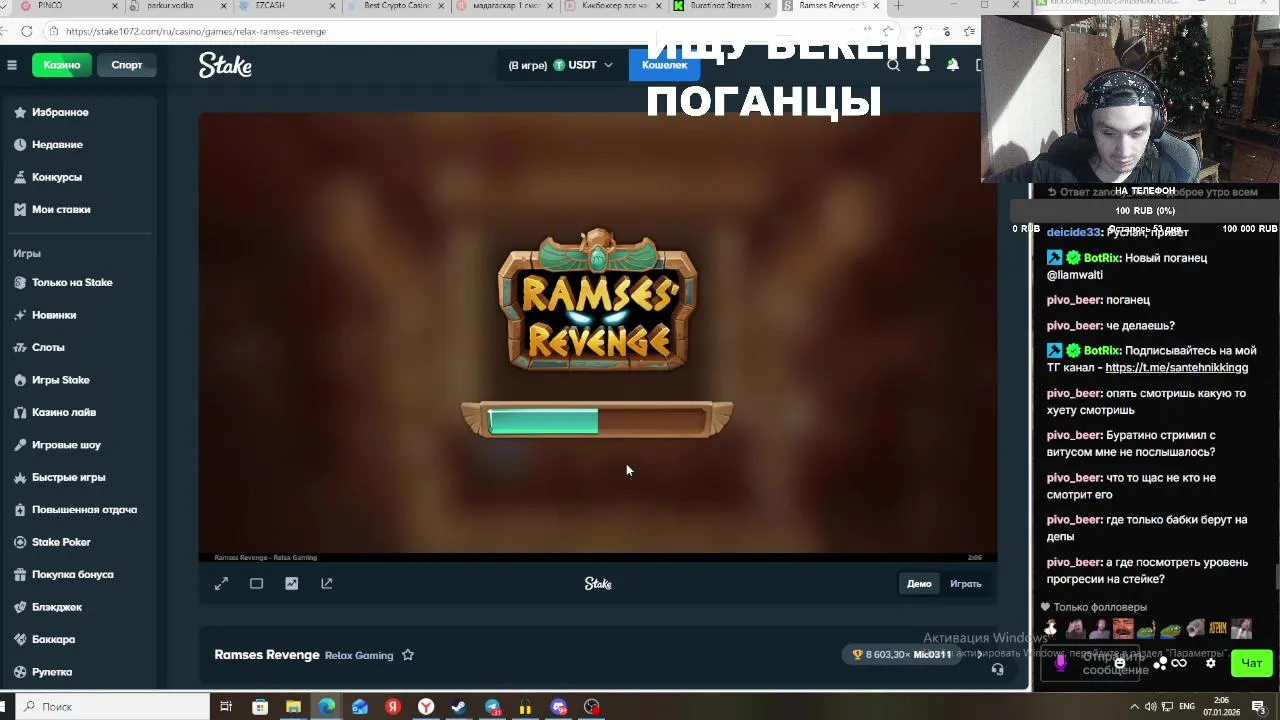Click the Stake logo in header
1280x720 pixels.
225,66
